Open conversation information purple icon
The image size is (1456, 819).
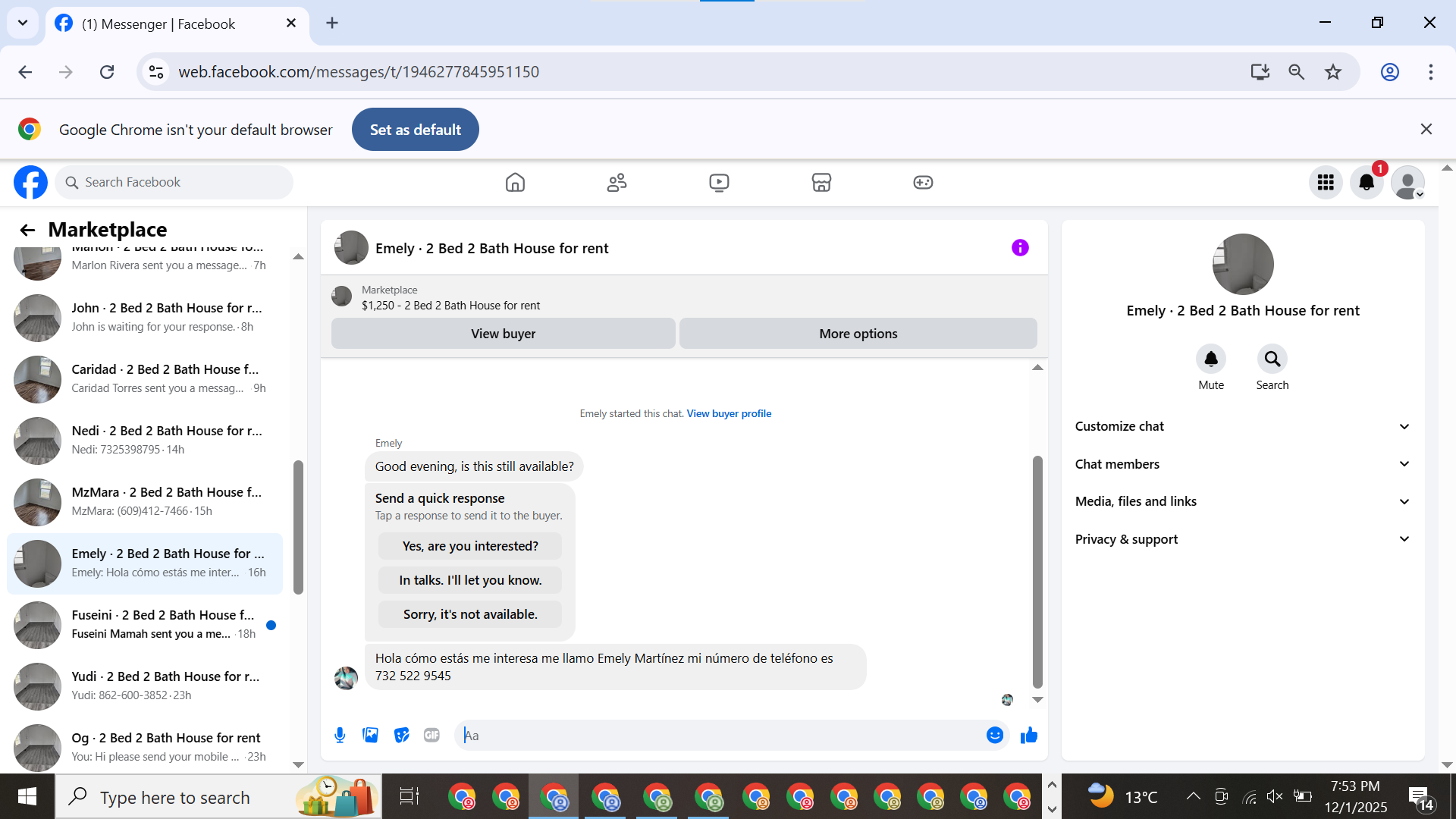pos(1020,248)
